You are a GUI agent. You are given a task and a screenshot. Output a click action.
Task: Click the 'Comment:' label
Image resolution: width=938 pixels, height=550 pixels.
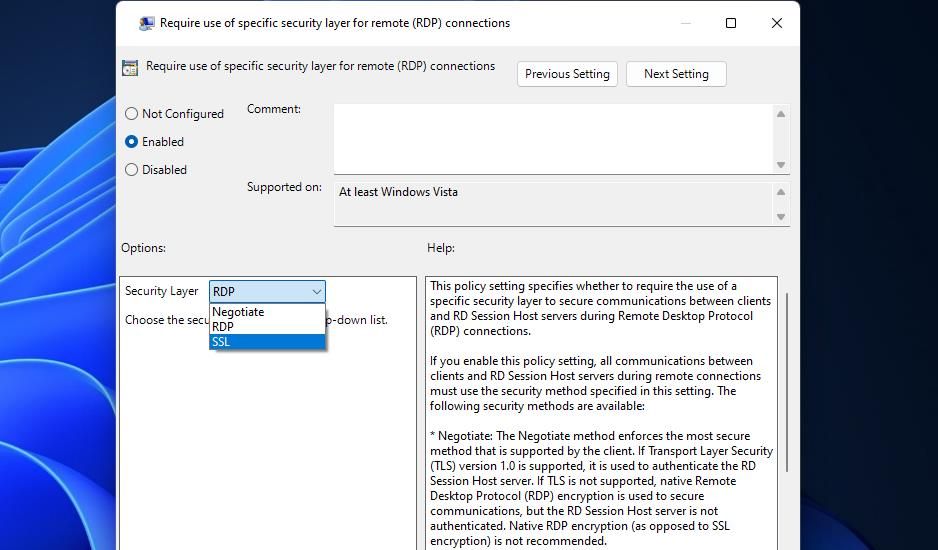274,109
